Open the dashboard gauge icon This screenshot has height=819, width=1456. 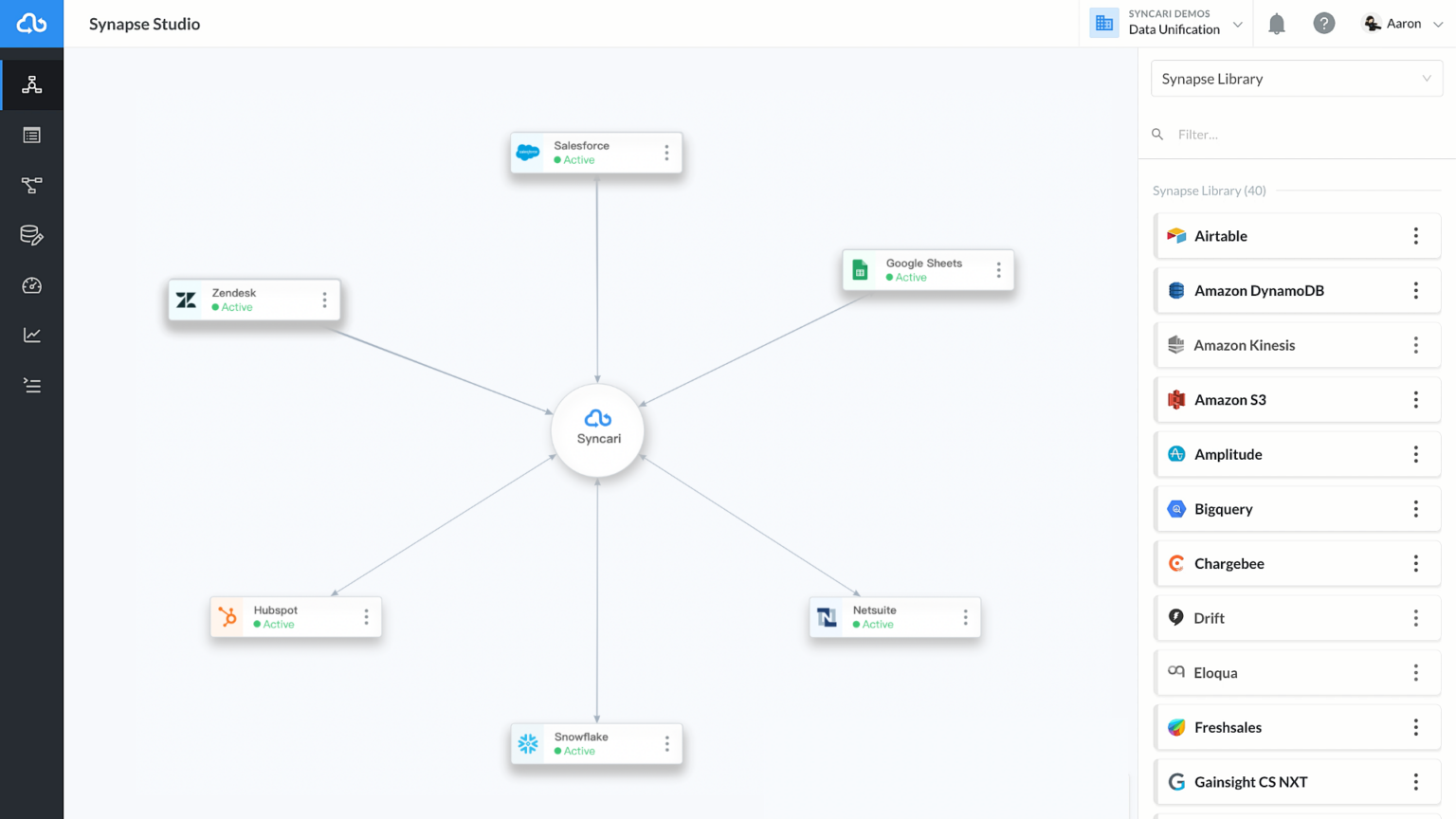[31, 285]
